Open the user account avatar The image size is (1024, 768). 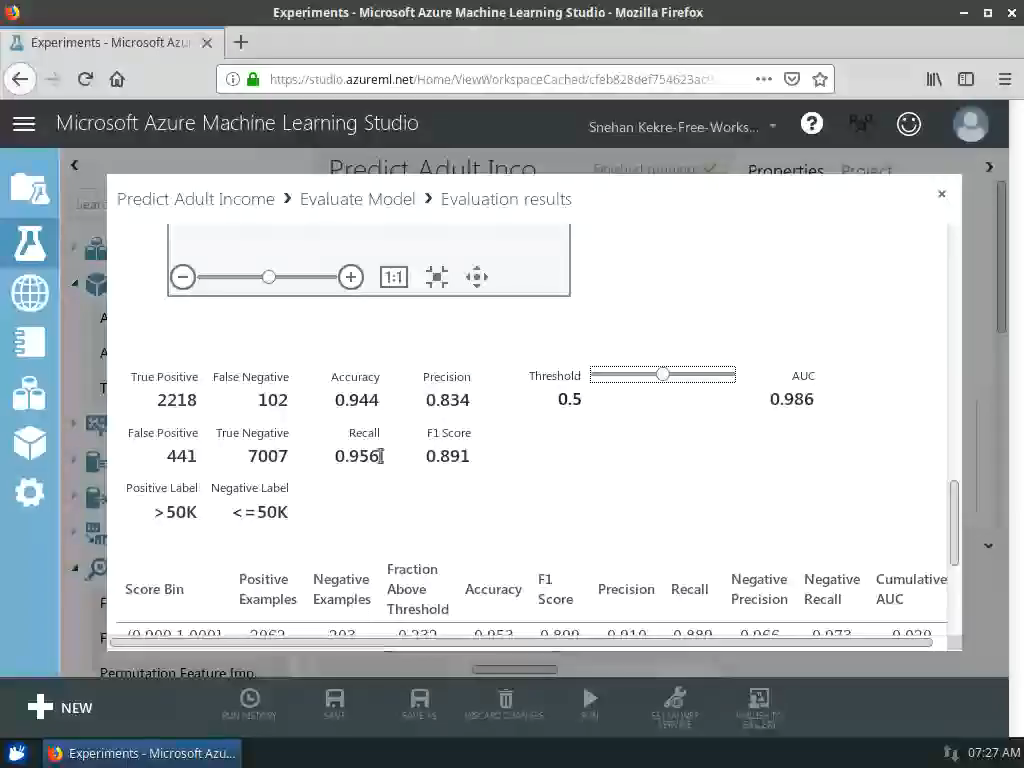click(970, 123)
